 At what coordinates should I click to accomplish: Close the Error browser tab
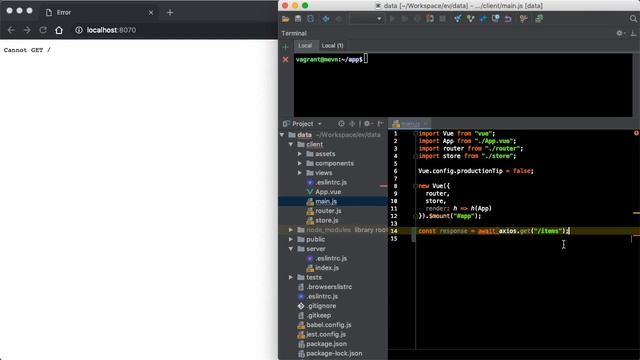151,13
